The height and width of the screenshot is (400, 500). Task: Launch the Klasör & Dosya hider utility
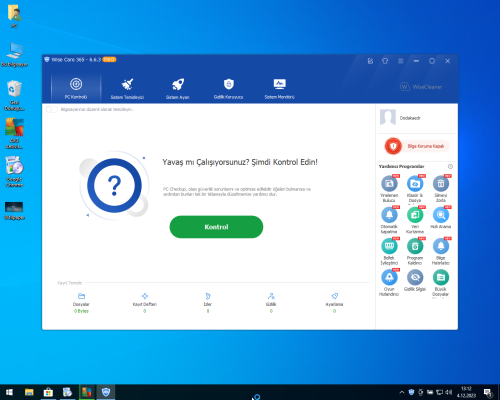point(415,189)
